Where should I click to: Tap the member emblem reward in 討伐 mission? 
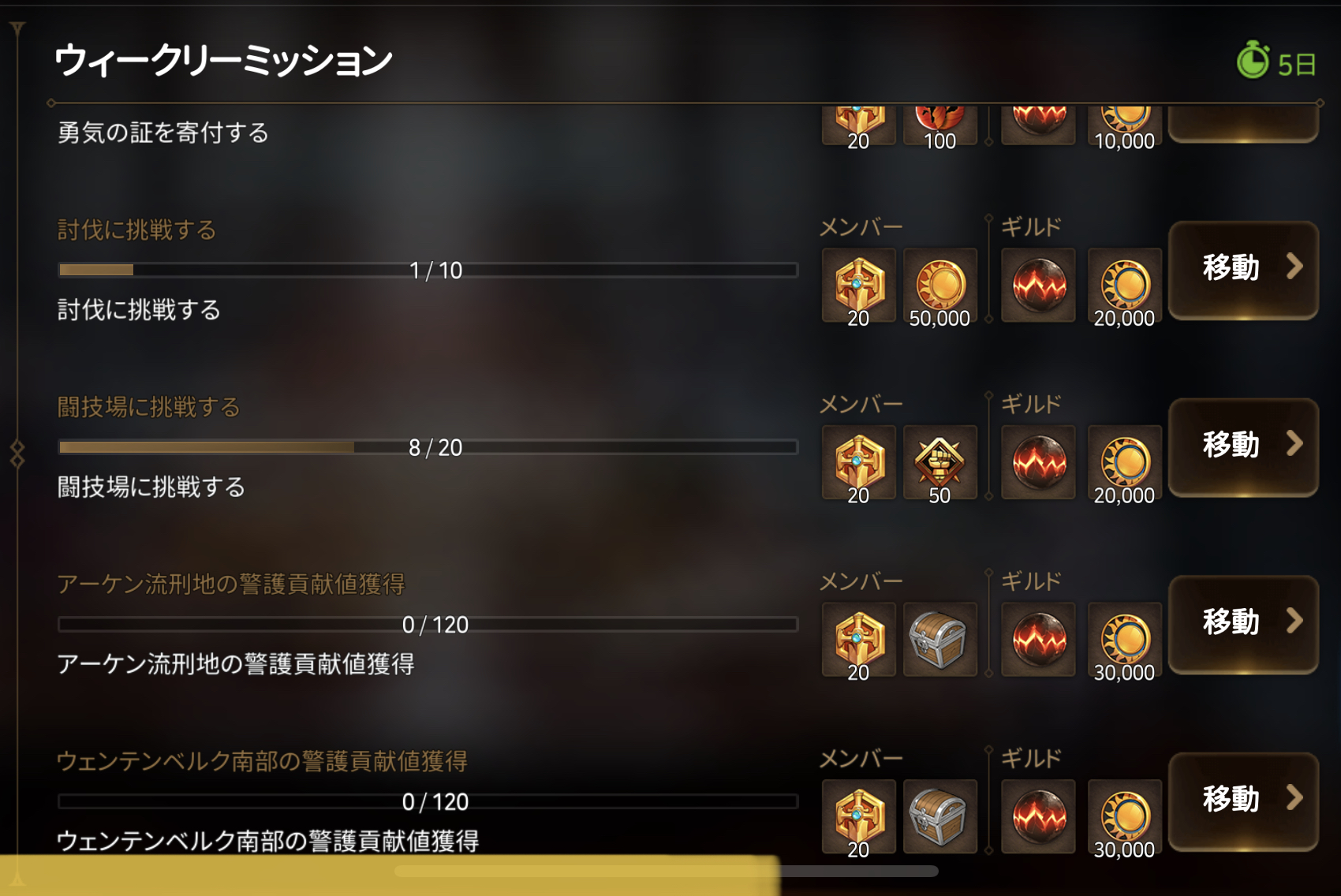(858, 286)
